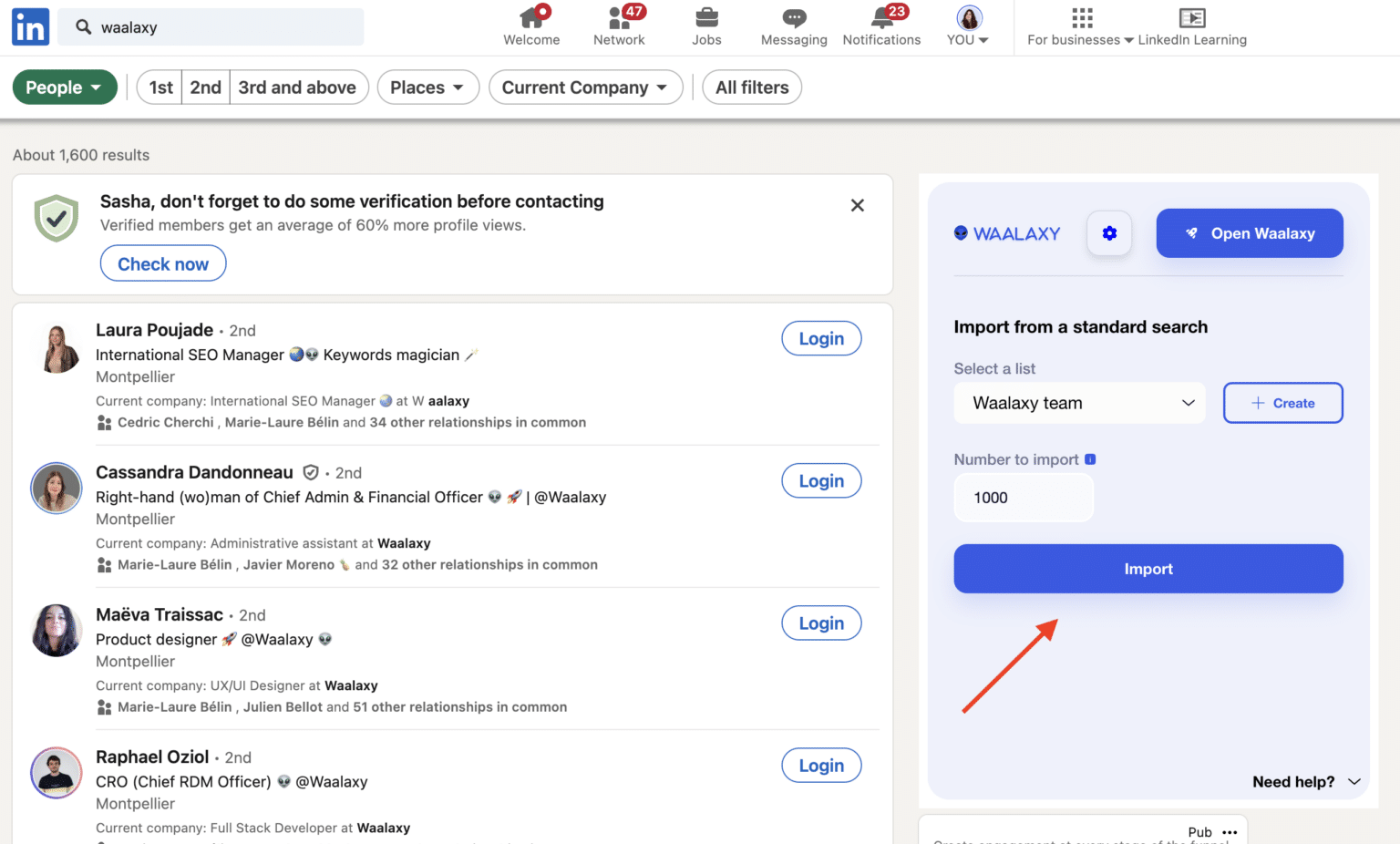Click the LinkedIn home logo
Screen dimensions: 1400x844
coord(29,26)
